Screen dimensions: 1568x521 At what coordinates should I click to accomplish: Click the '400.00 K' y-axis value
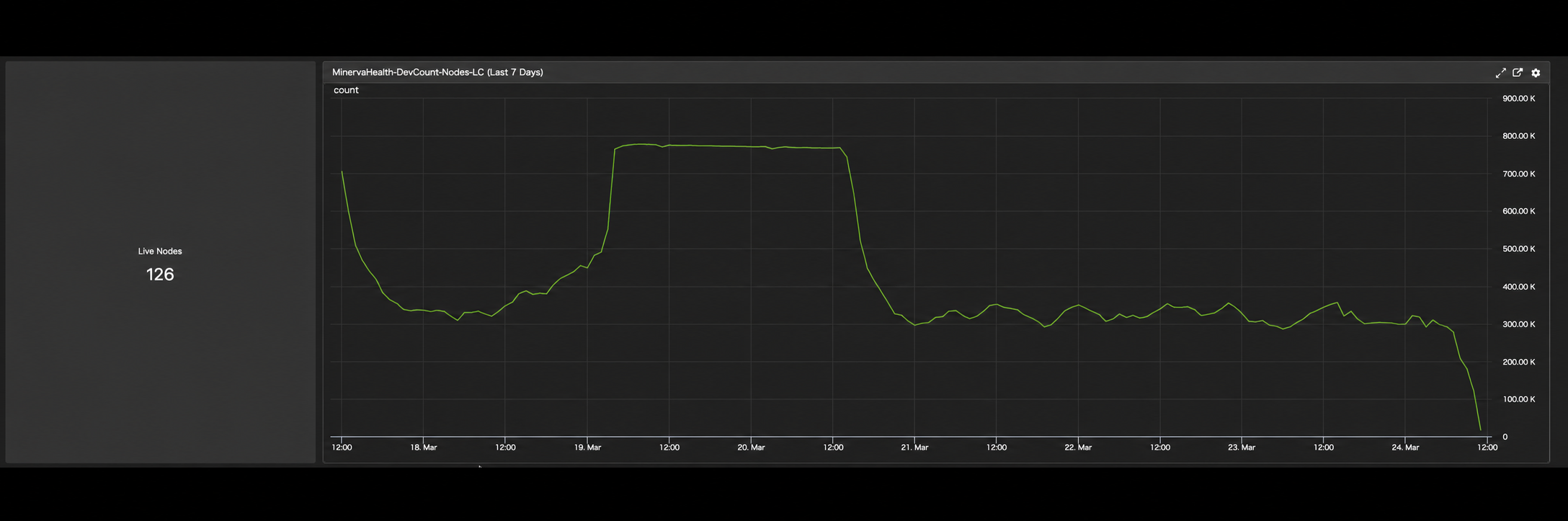[1519, 287]
